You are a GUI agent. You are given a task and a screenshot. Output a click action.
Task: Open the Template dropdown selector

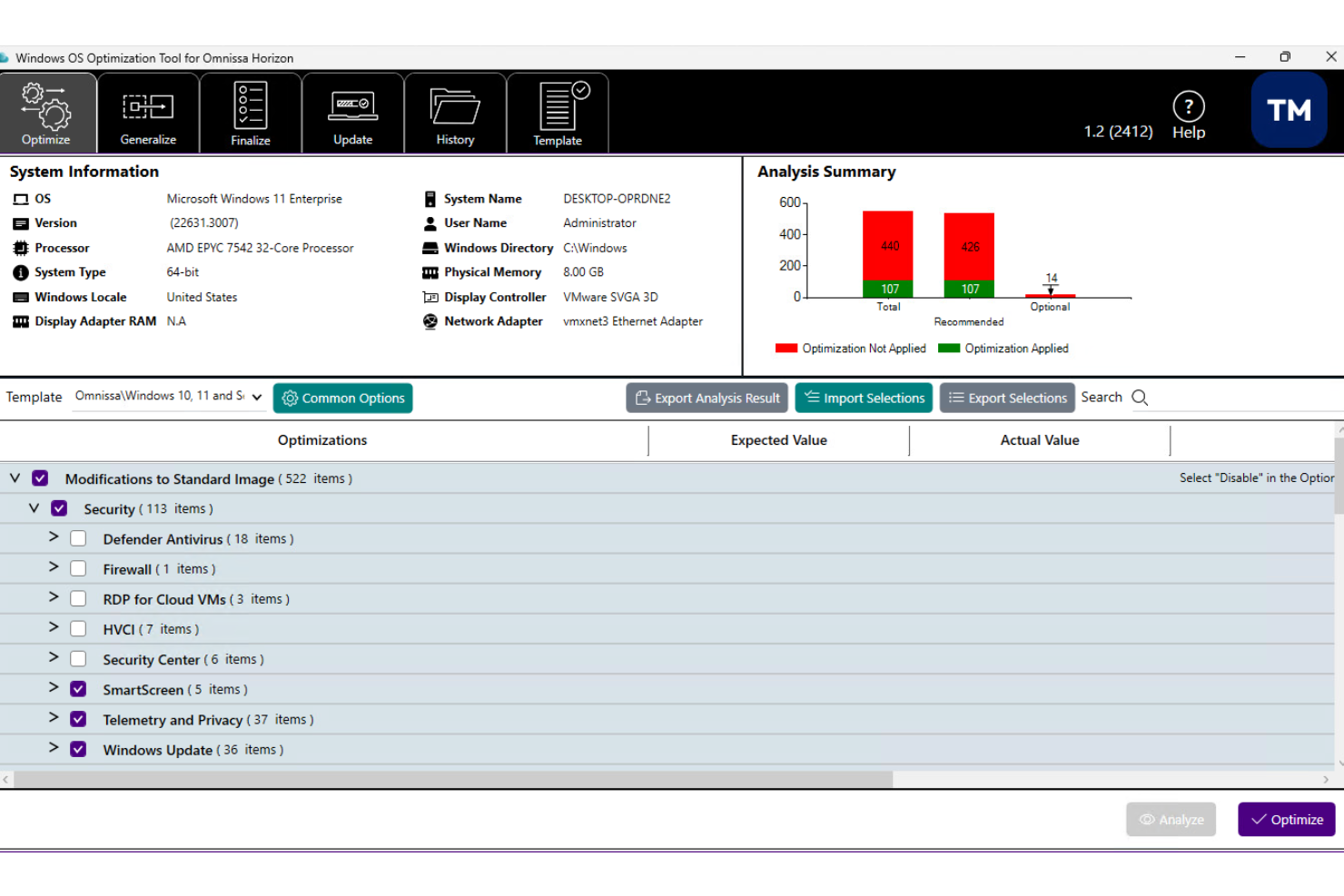[x=257, y=397]
